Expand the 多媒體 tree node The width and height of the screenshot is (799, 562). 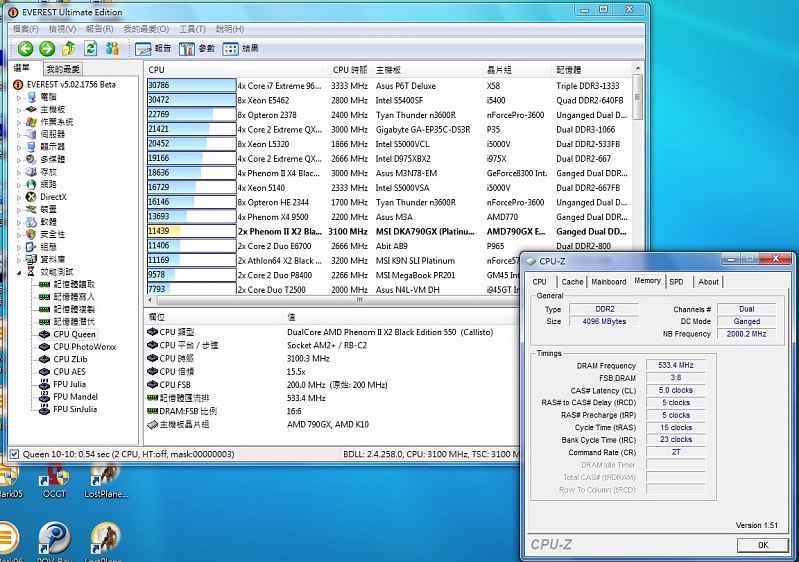19,159
